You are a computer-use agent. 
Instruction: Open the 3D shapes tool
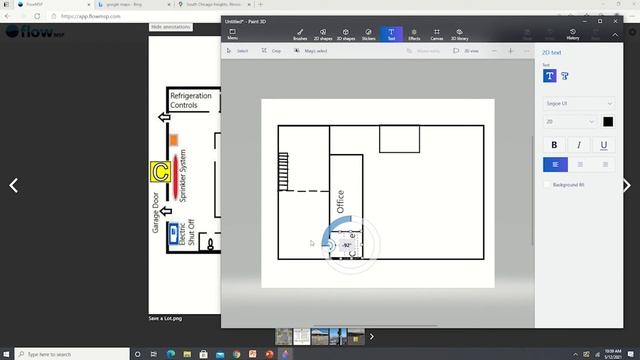346,34
